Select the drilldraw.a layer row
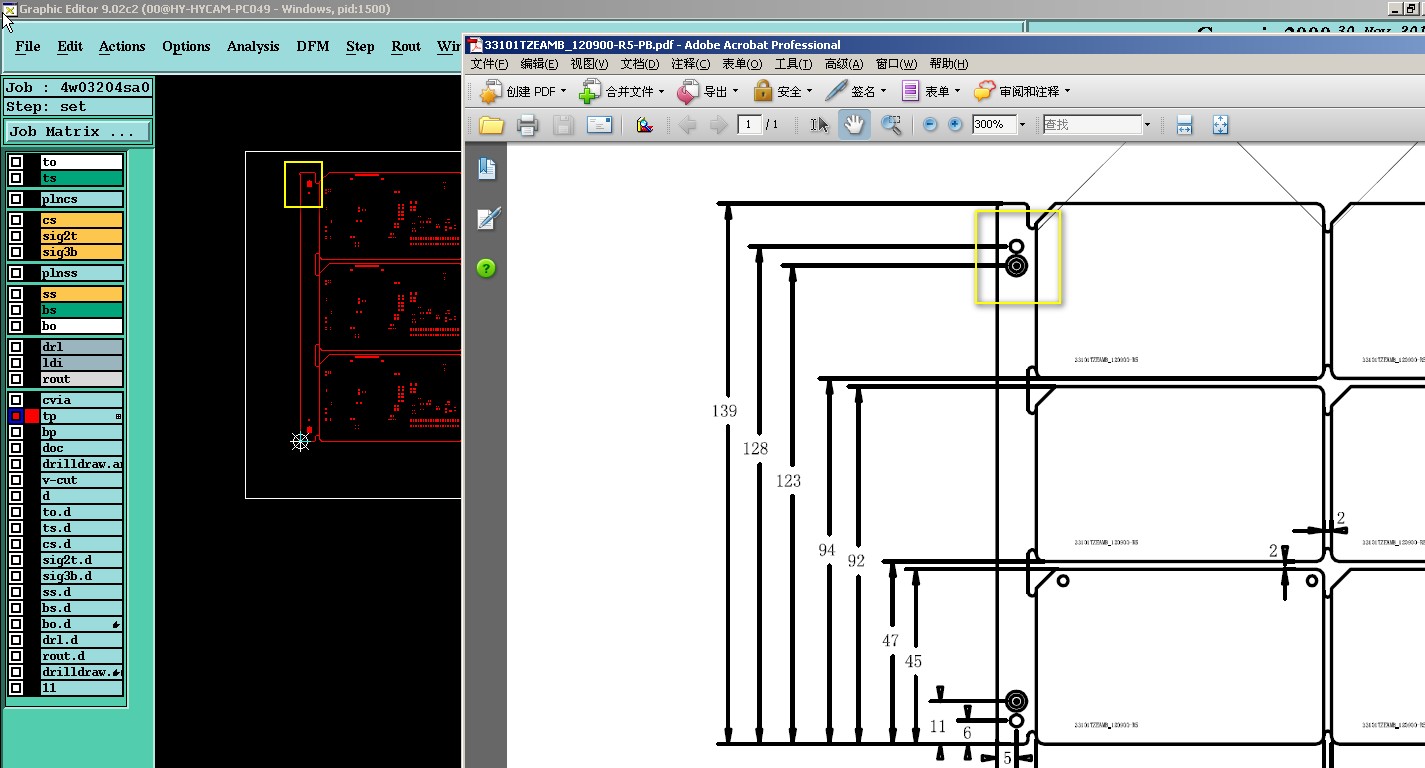 point(82,464)
